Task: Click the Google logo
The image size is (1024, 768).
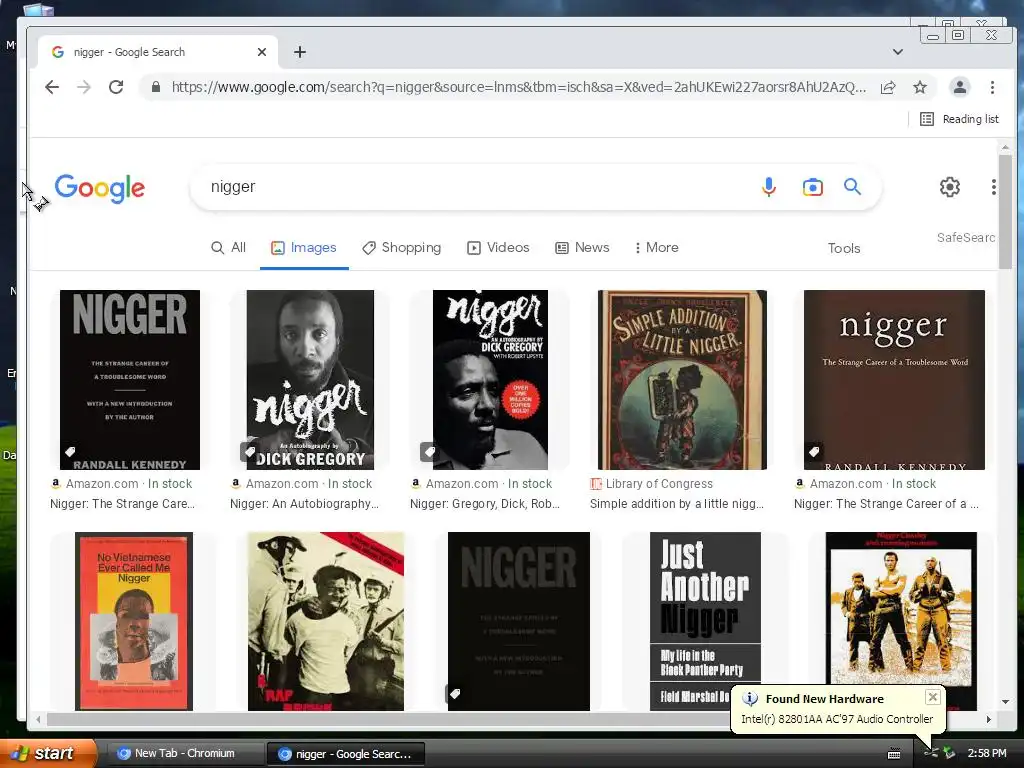Action: tap(99, 188)
